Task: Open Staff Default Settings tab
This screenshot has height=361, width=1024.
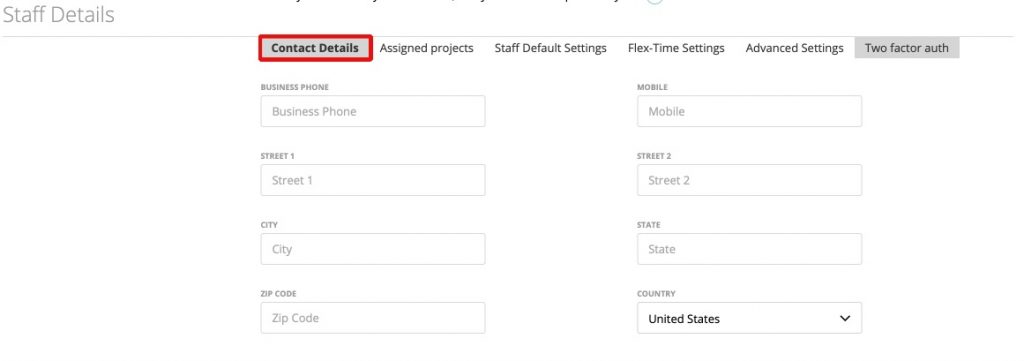Action: click(x=551, y=48)
